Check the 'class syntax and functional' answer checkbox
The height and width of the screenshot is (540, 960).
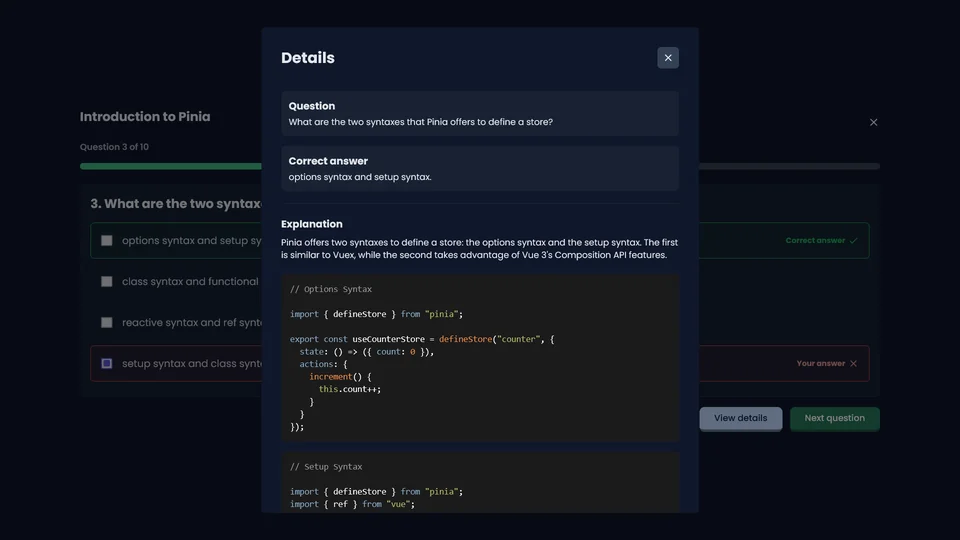point(107,282)
